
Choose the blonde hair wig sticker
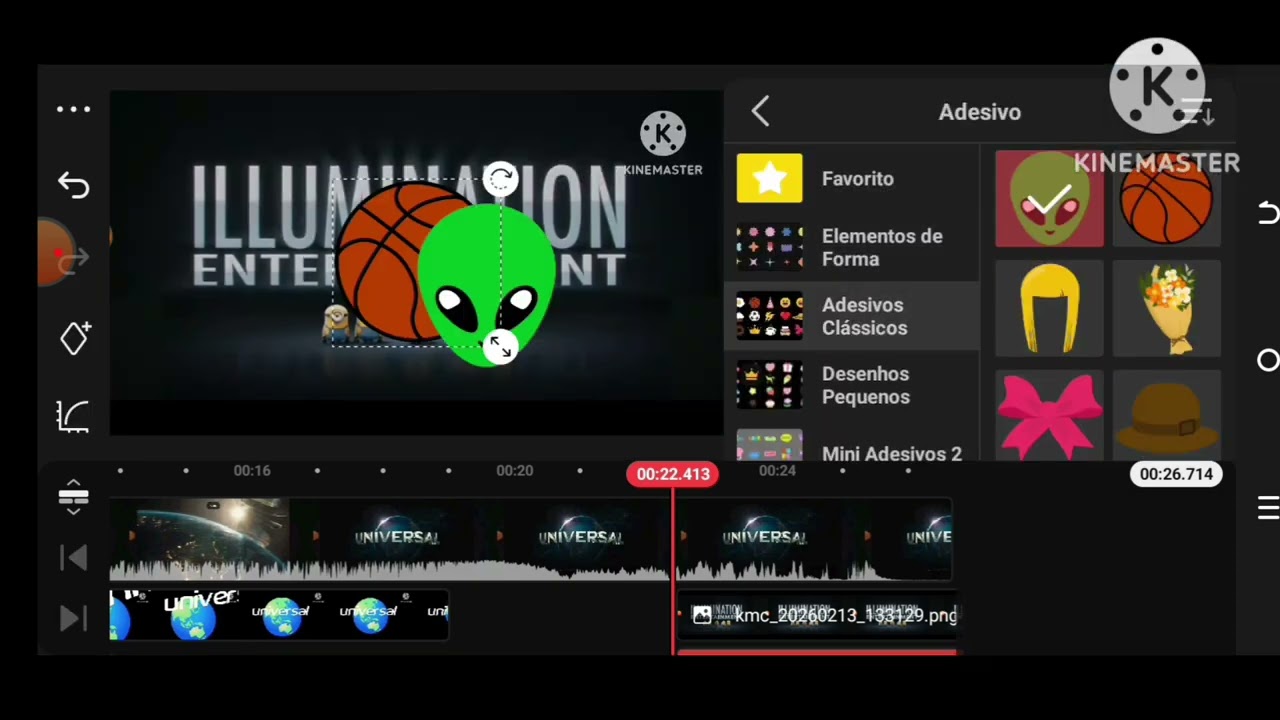(1049, 309)
